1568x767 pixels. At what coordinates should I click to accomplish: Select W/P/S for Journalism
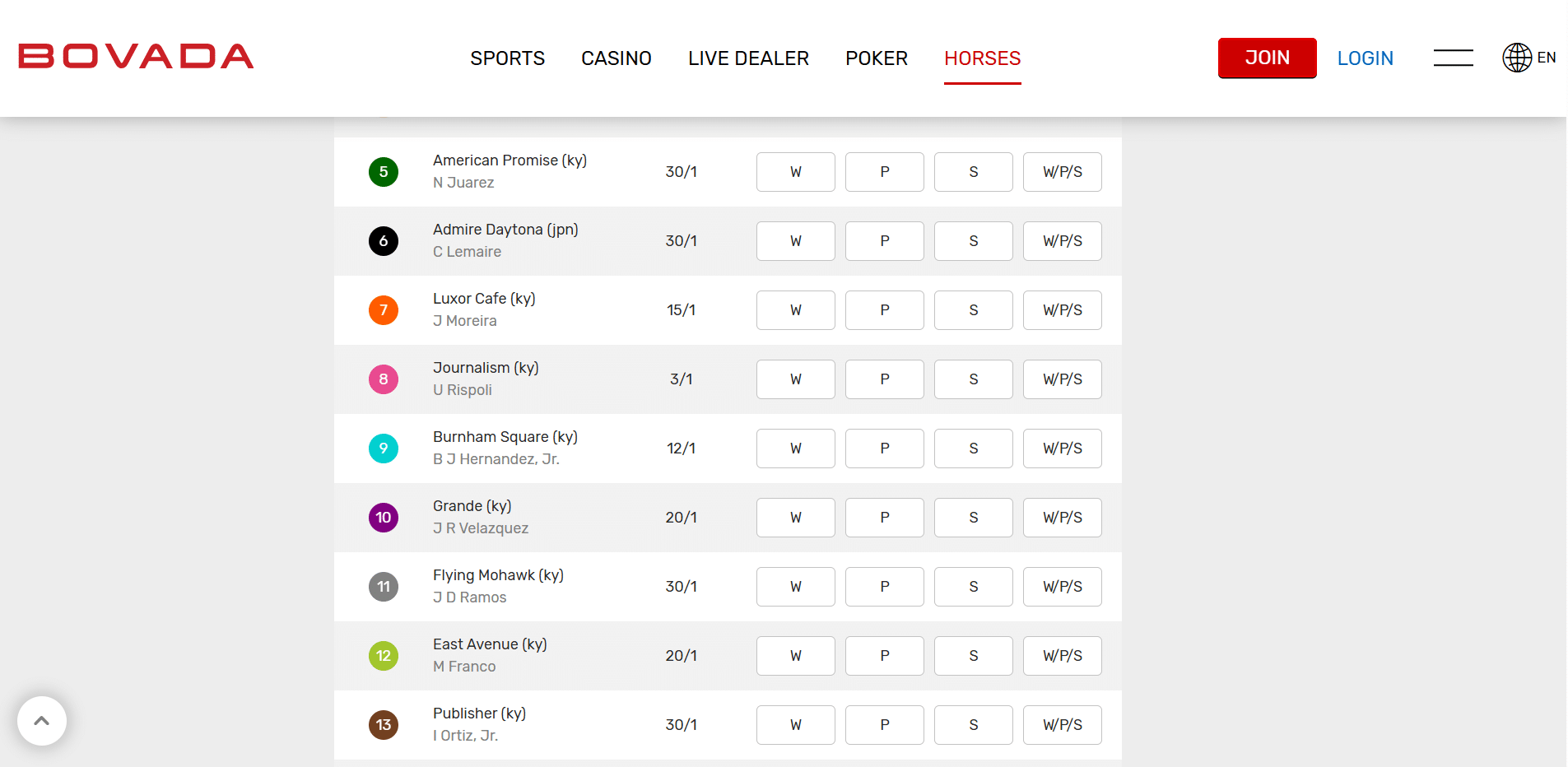point(1063,379)
